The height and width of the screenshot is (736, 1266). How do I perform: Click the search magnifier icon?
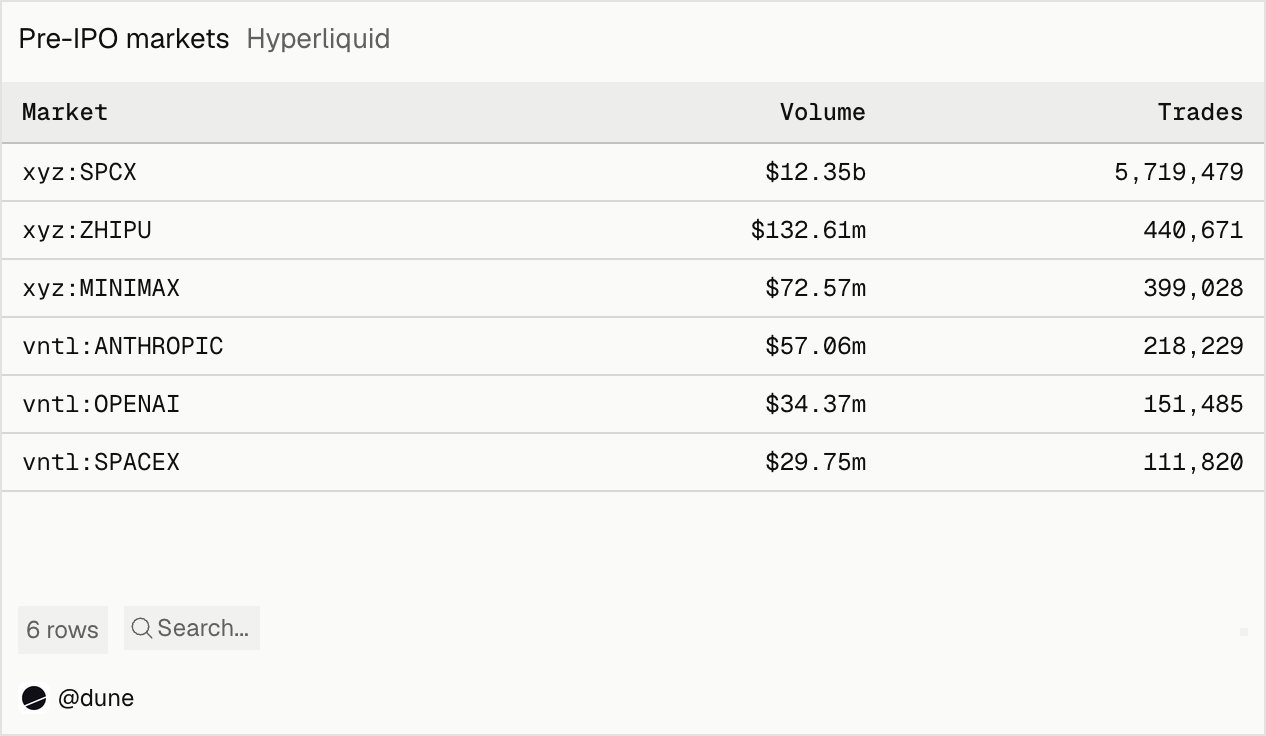tap(142, 628)
